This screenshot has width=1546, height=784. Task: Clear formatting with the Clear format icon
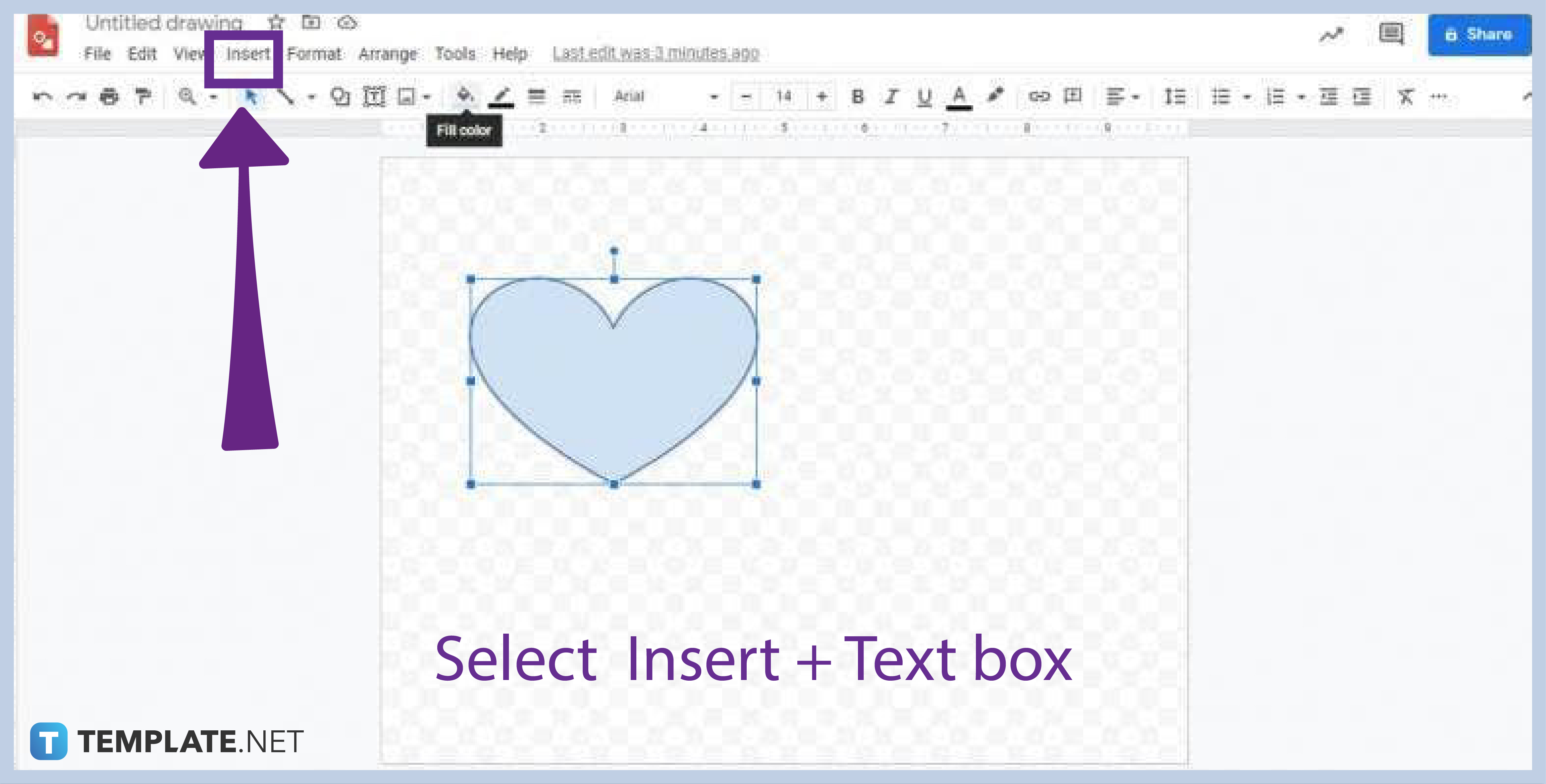click(1406, 96)
